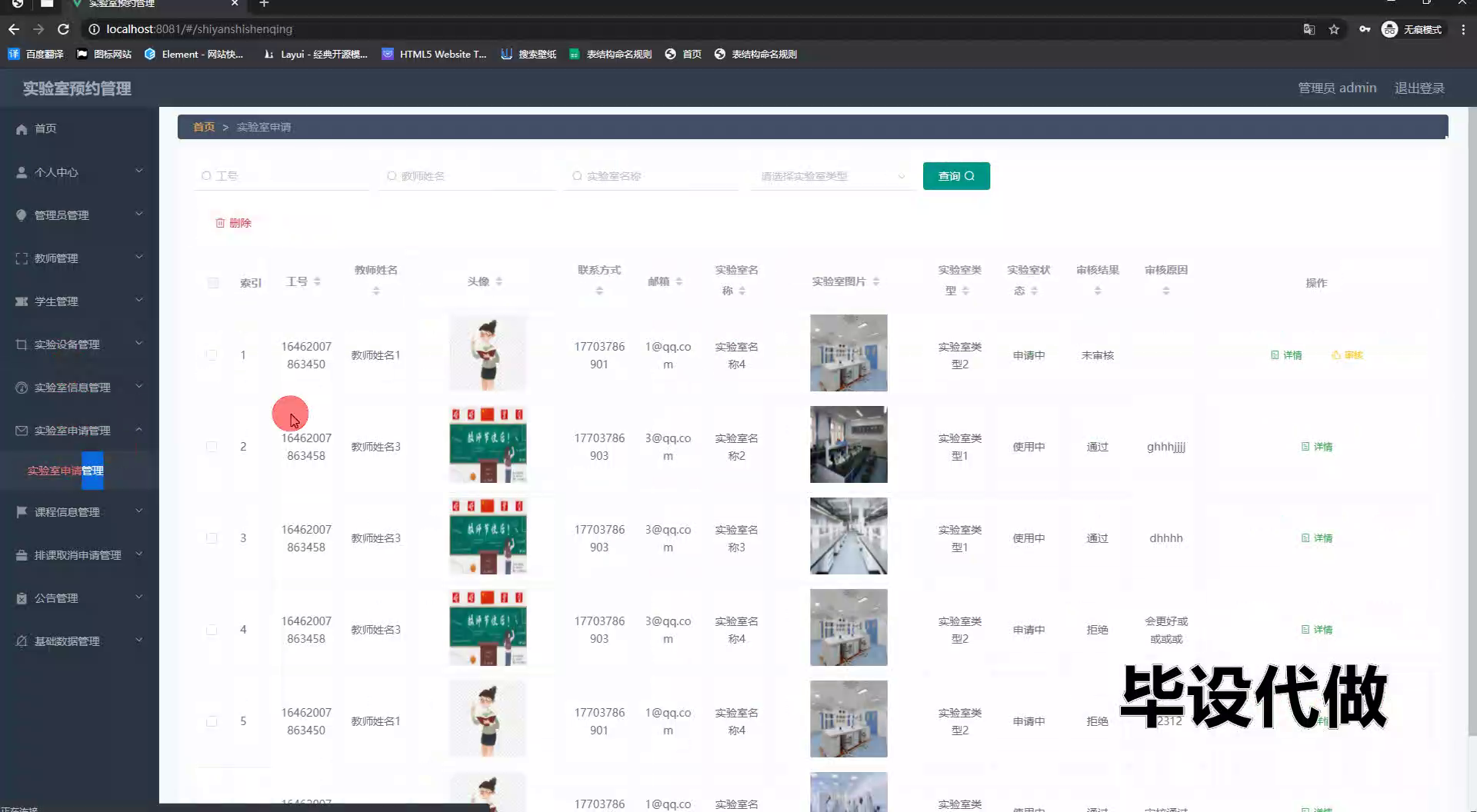Open the 百度翻译 bookmark
The image size is (1477, 812).
36,54
